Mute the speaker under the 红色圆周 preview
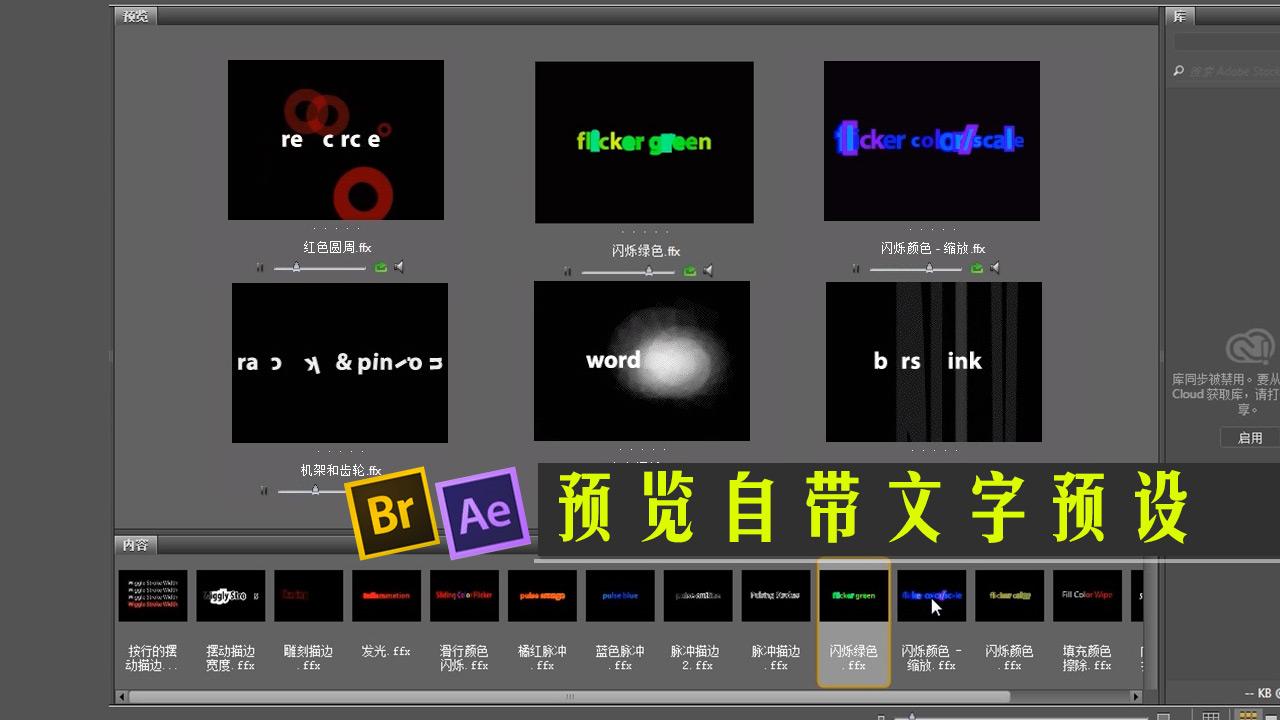 click(x=397, y=267)
